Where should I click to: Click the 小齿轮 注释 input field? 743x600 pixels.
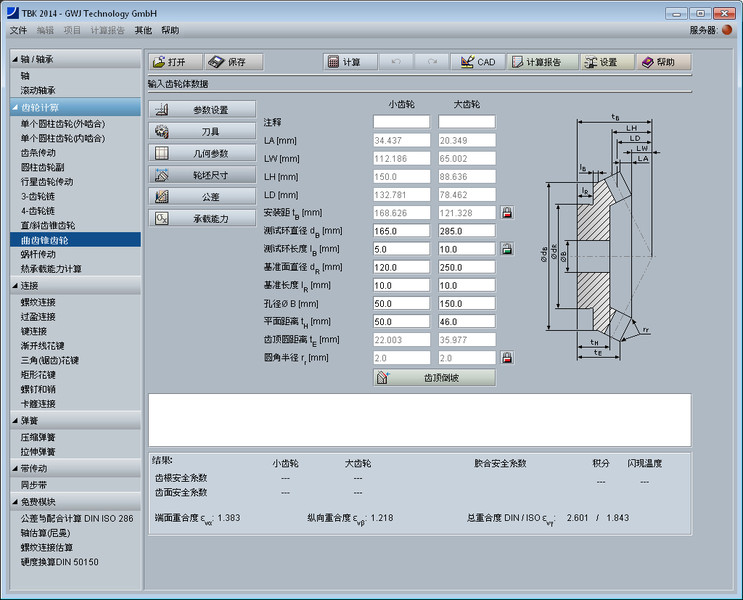[401, 122]
